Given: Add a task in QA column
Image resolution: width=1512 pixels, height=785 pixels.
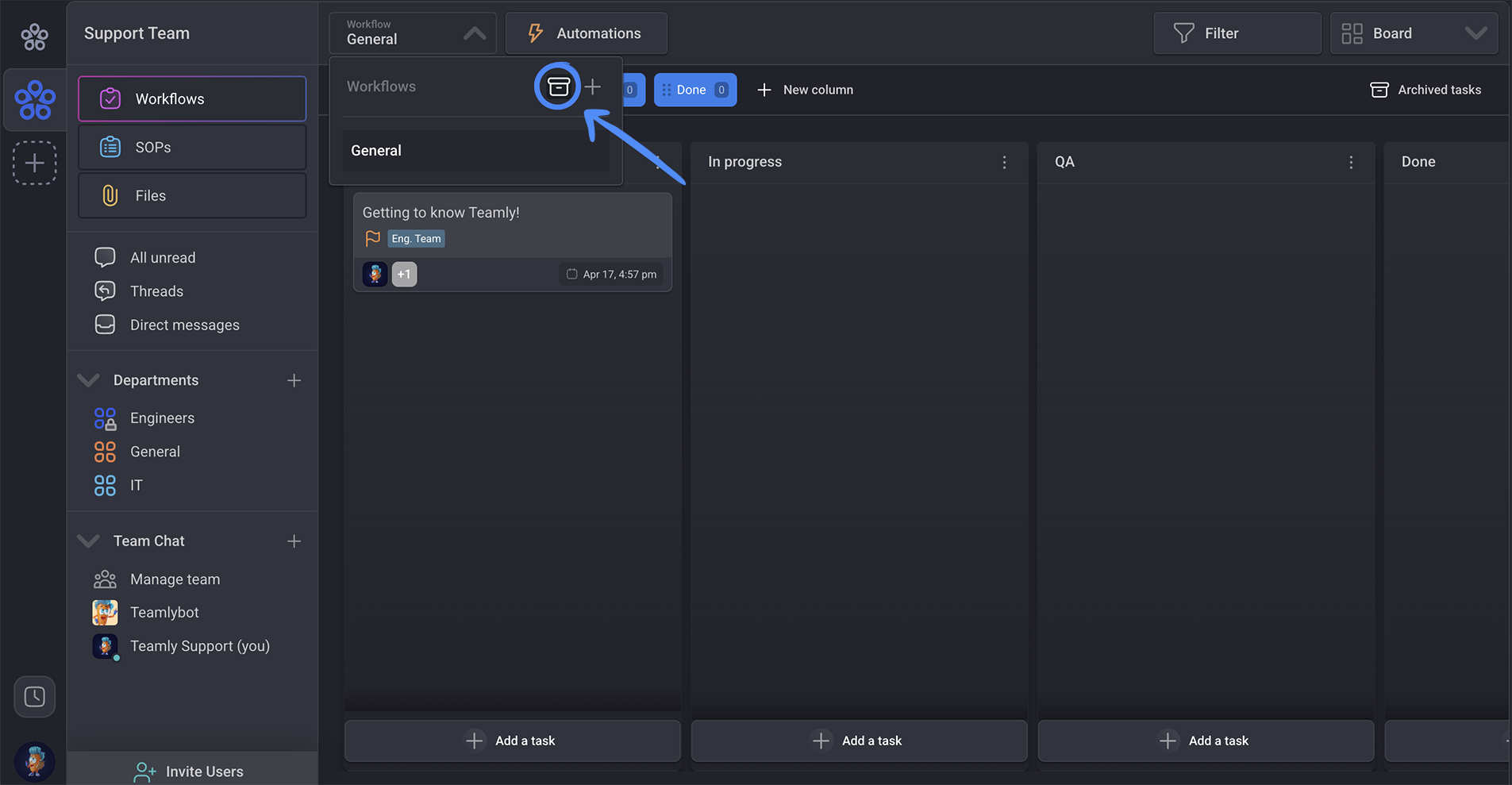Looking at the screenshot, I should pos(1206,741).
